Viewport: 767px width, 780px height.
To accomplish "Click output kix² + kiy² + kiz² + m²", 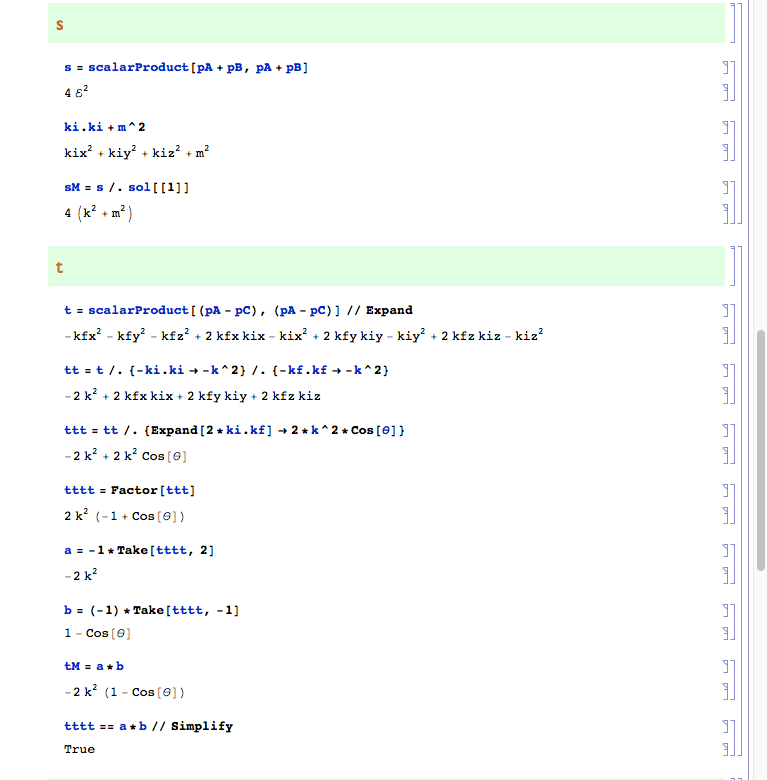I will tap(137, 152).
